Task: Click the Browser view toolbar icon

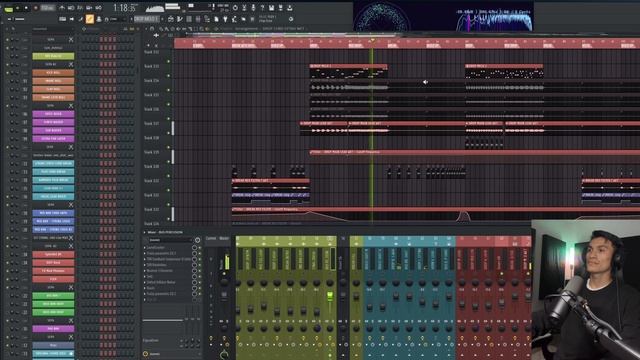Action: [x=207, y=19]
